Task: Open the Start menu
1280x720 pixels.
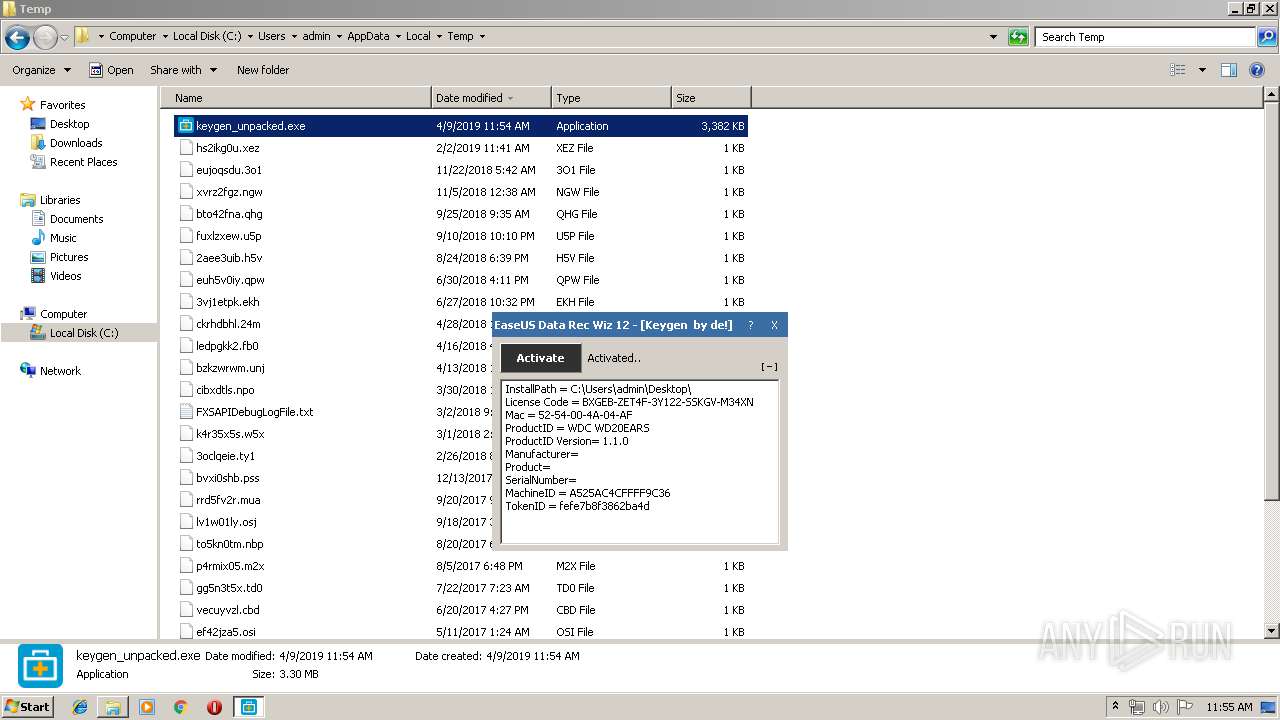Action: click(x=28, y=706)
